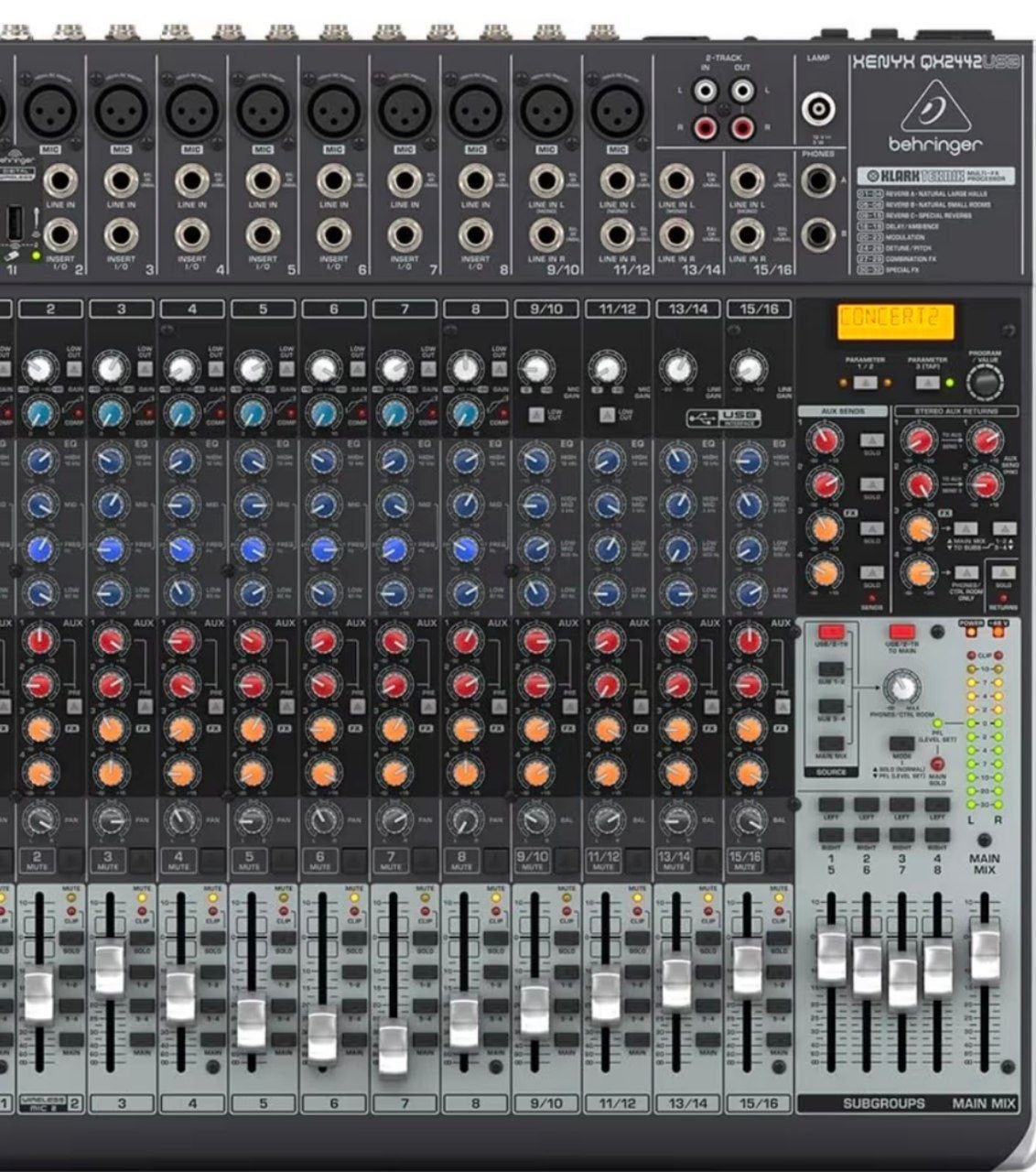Toggle the channel 2 LOW CUT button
The image size is (1036, 1172).
pos(73,368)
